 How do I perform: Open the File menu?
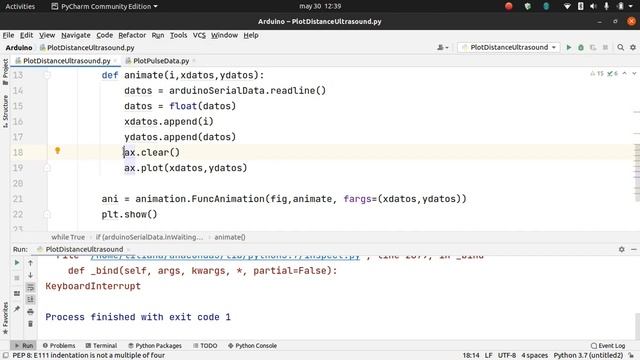click(x=8, y=35)
